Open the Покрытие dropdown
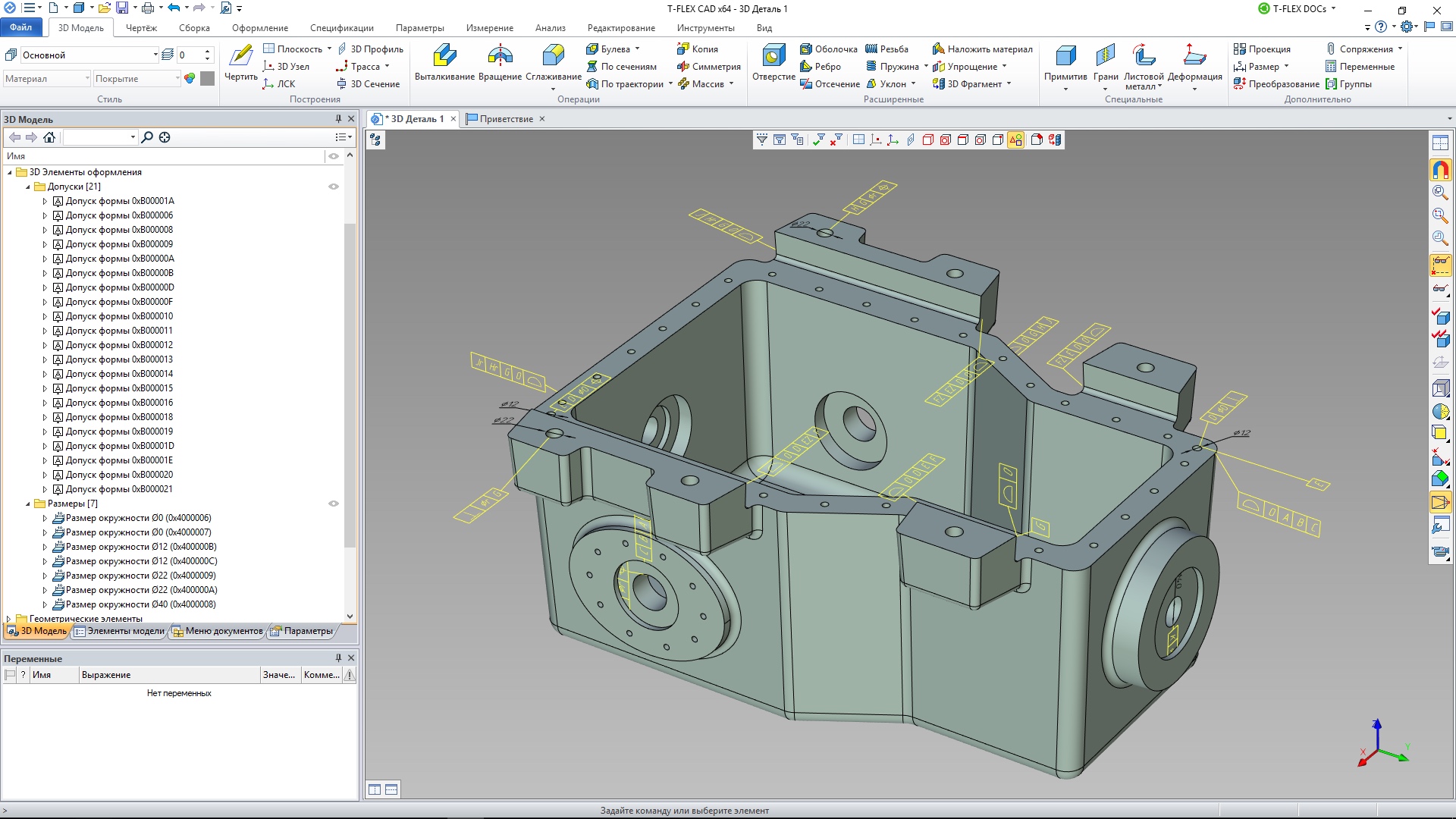 click(x=177, y=78)
